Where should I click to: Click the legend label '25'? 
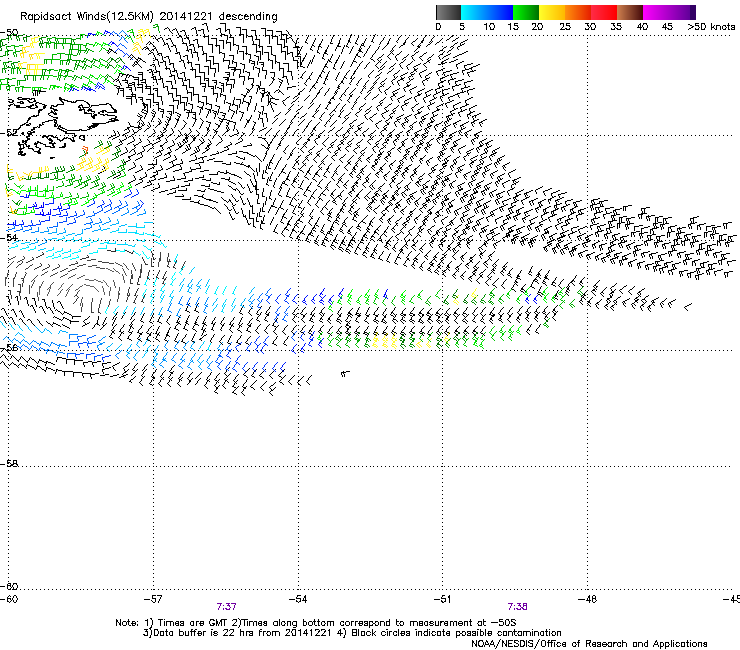pyautogui.click(x=565, y=27)
